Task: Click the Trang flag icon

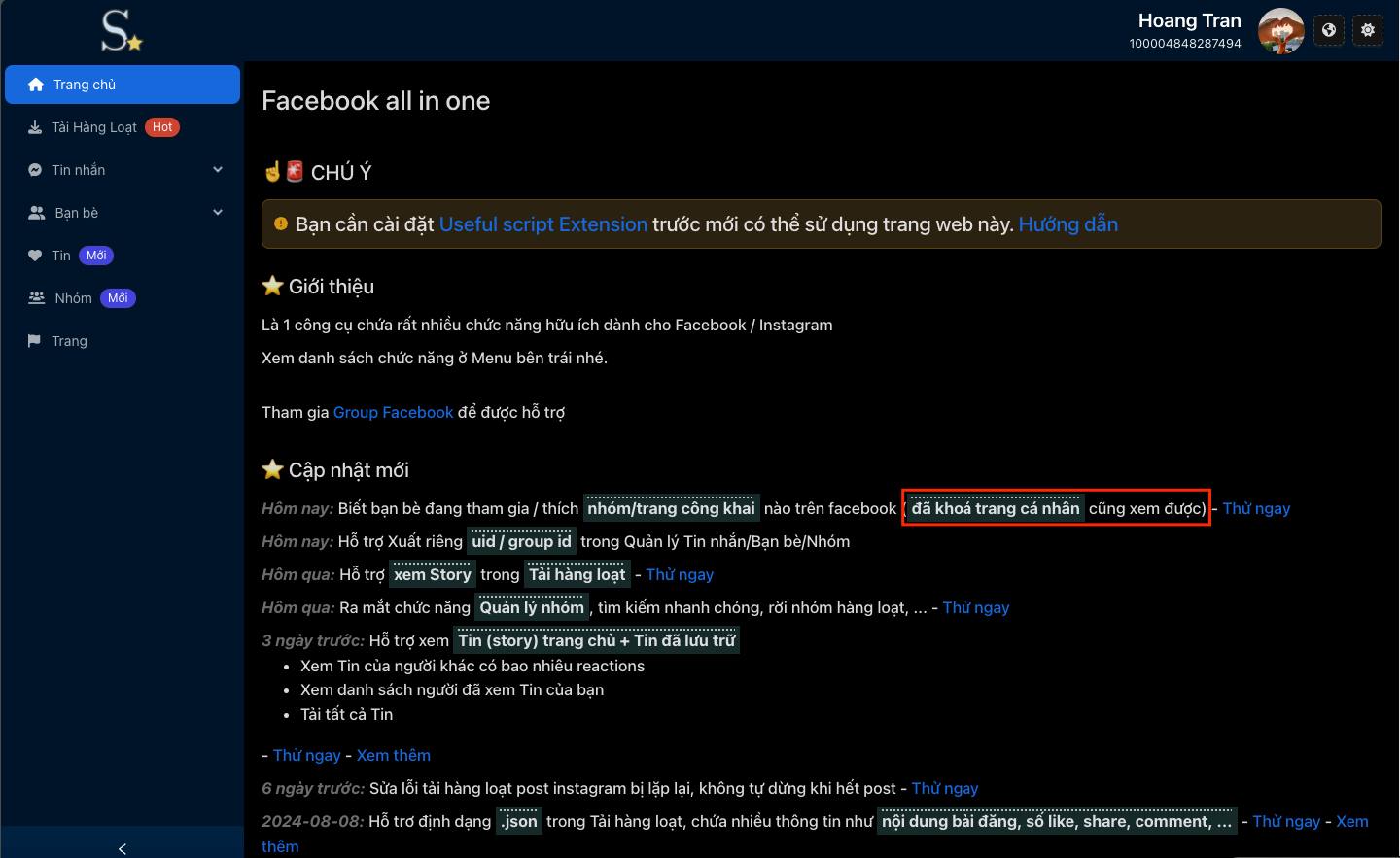Action: 35,341
